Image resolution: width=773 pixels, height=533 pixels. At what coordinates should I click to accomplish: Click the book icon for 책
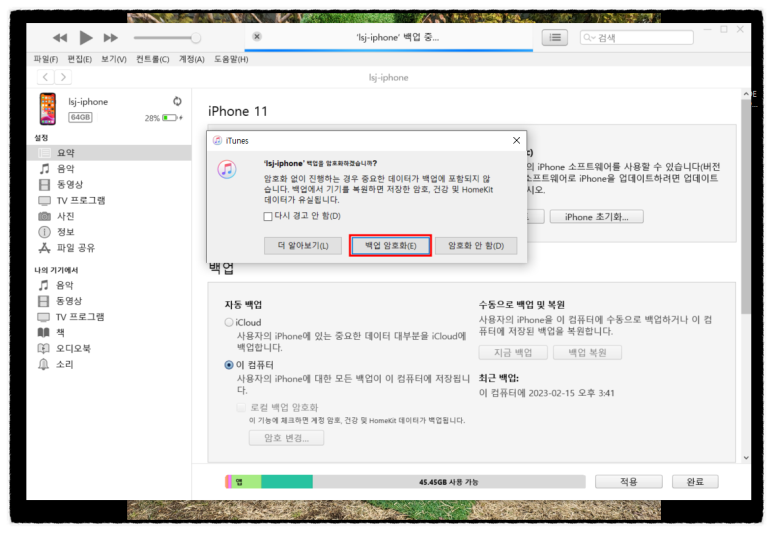pyautogui.click(x=44, y=332)
